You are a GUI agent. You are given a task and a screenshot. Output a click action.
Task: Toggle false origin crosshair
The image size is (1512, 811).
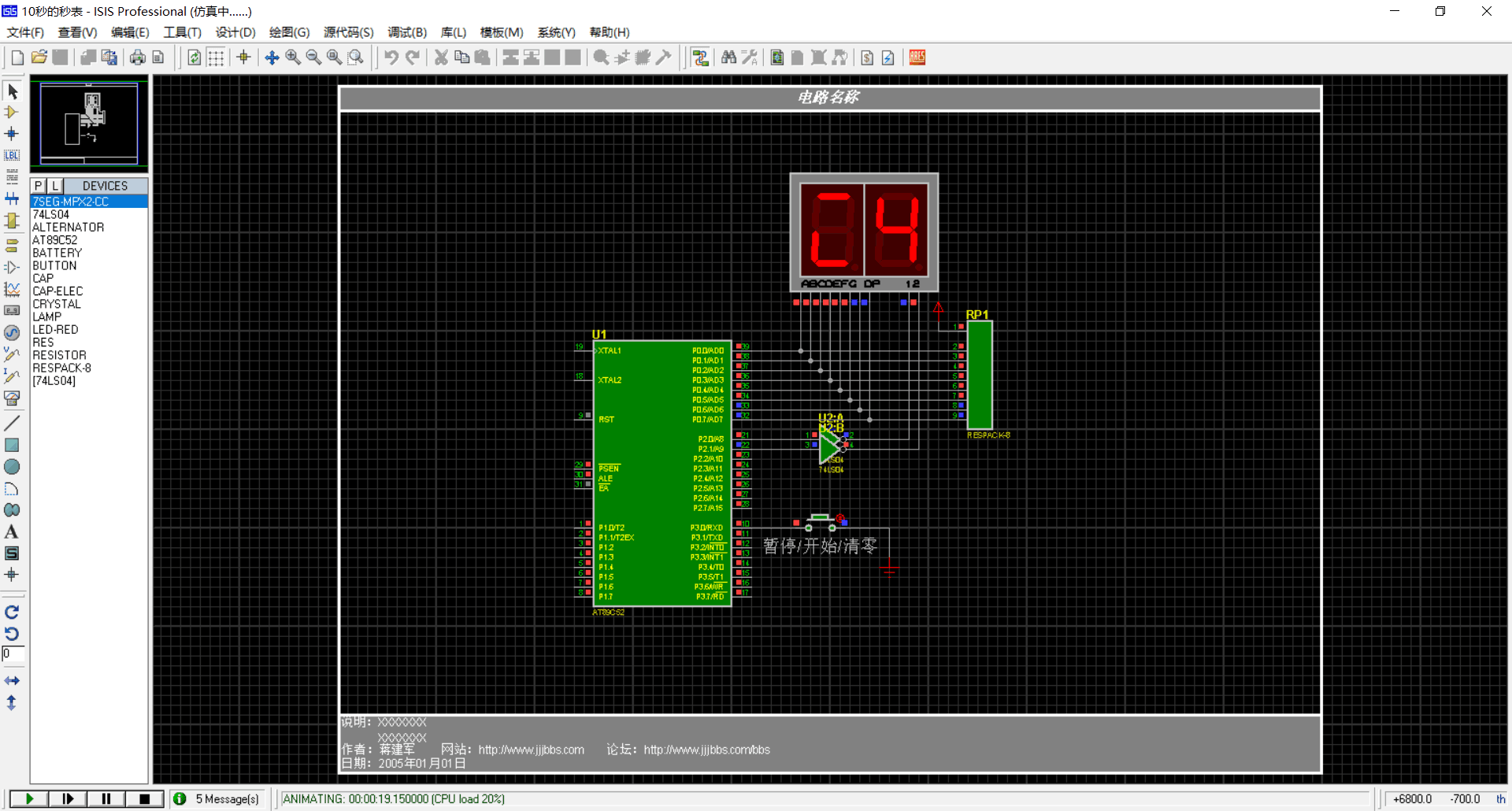(243, 57)
